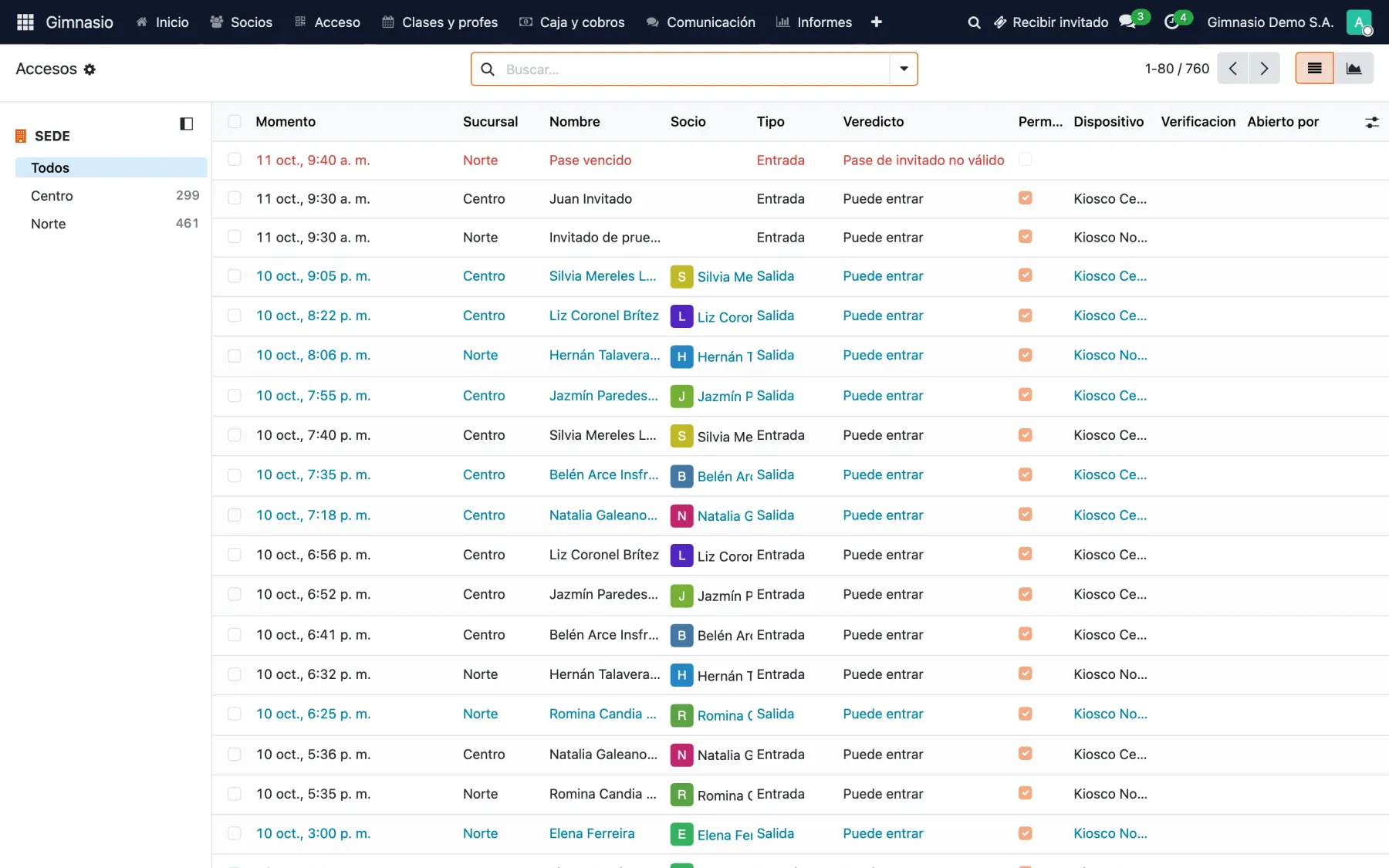Open the apps grid menu icon
The width and height of the screenshot is (1389, 868).
(25, 22)
